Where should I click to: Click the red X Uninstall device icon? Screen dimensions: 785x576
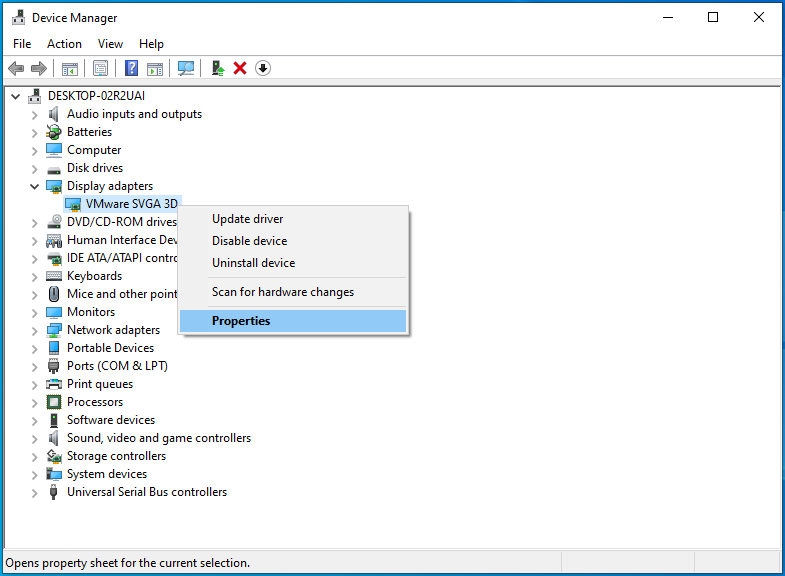pos(240,68)
